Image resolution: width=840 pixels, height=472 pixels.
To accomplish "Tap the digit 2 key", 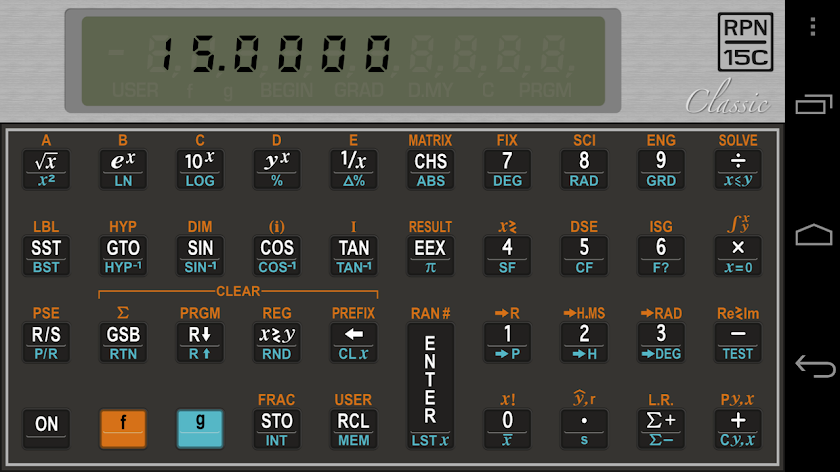I will click(584, 342).
